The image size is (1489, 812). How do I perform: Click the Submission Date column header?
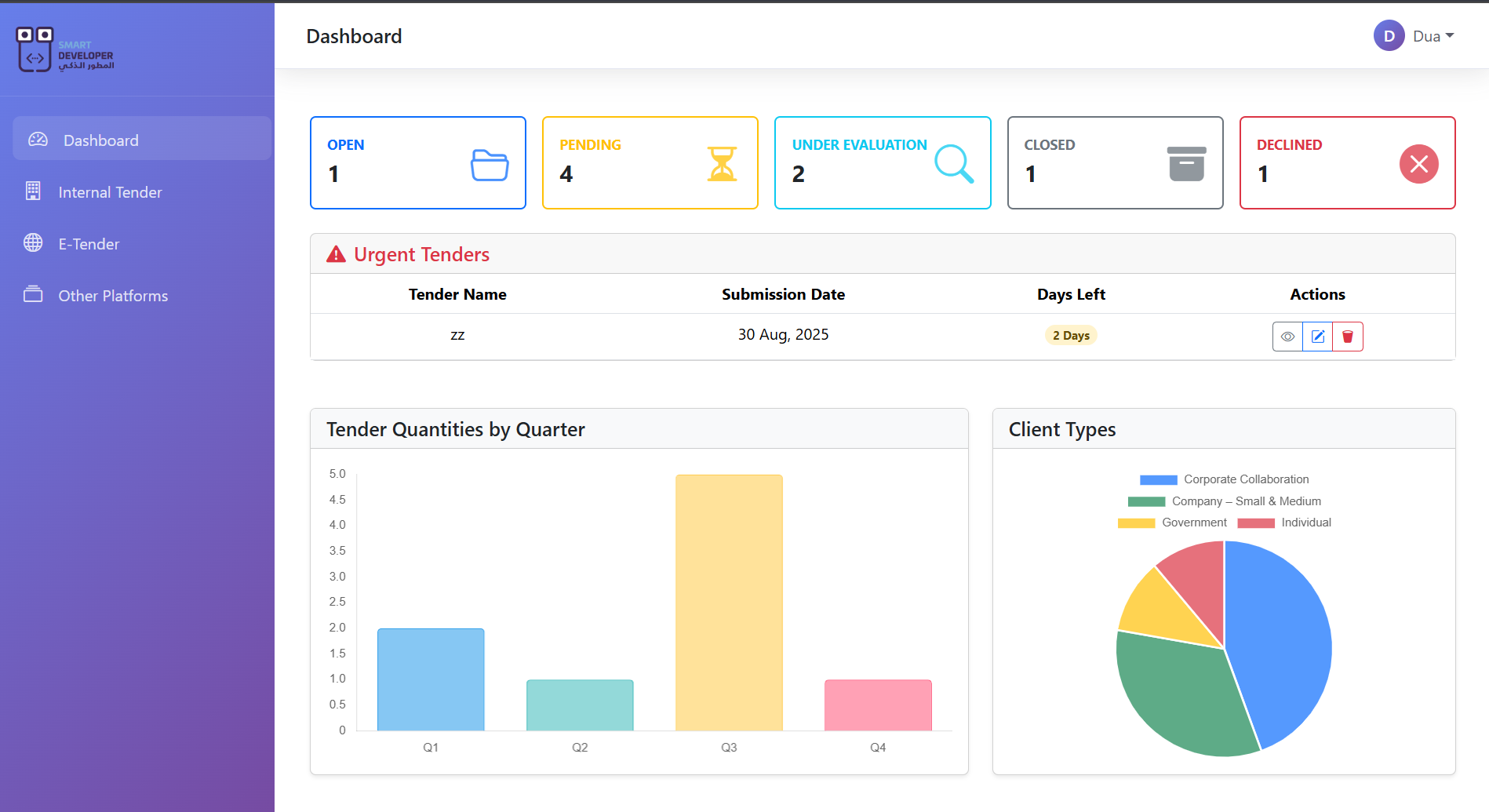pyautogui.click(x=783, y=294)
